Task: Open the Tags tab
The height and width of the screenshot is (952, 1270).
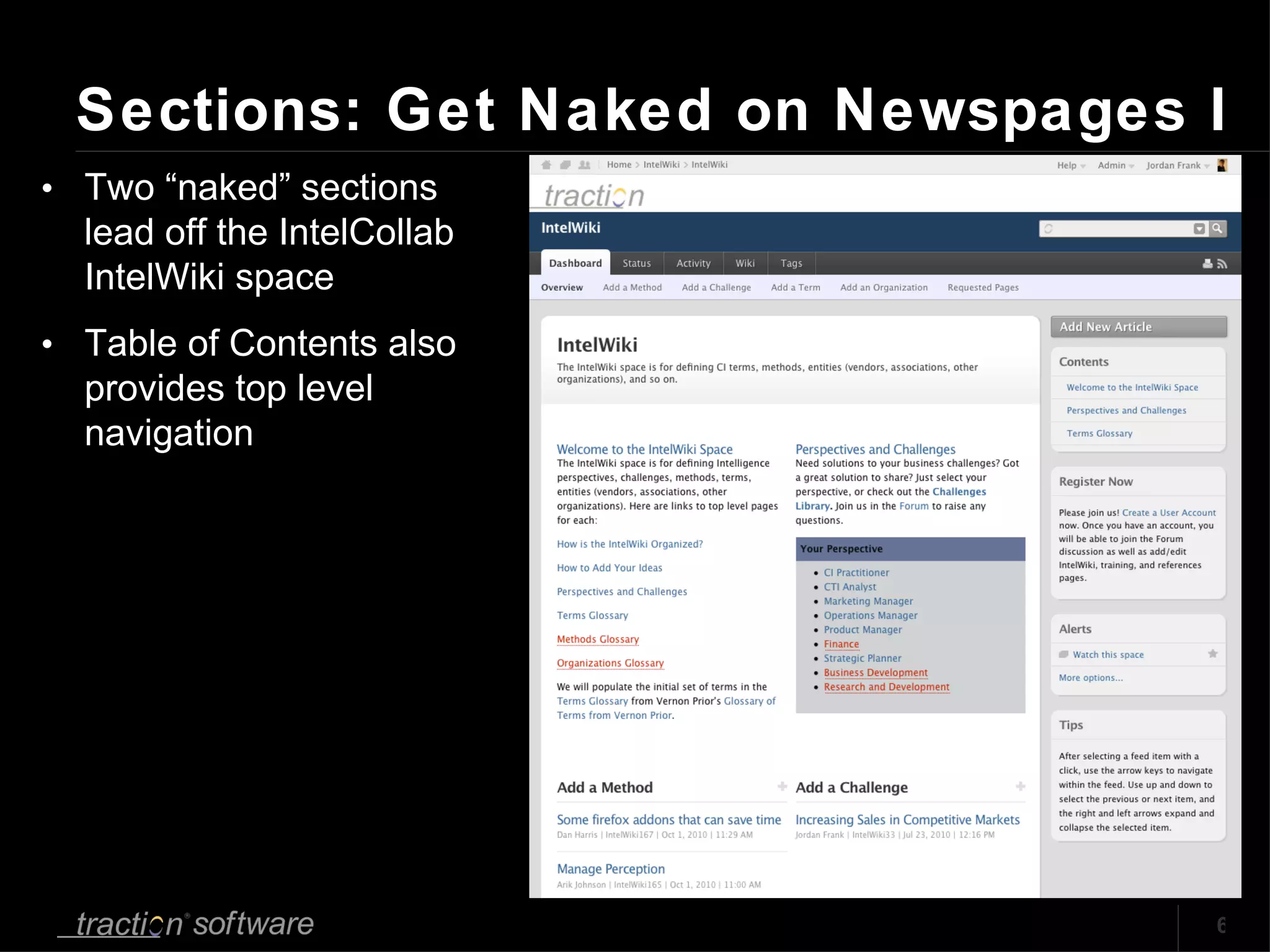Action: [x=791, y=263]
